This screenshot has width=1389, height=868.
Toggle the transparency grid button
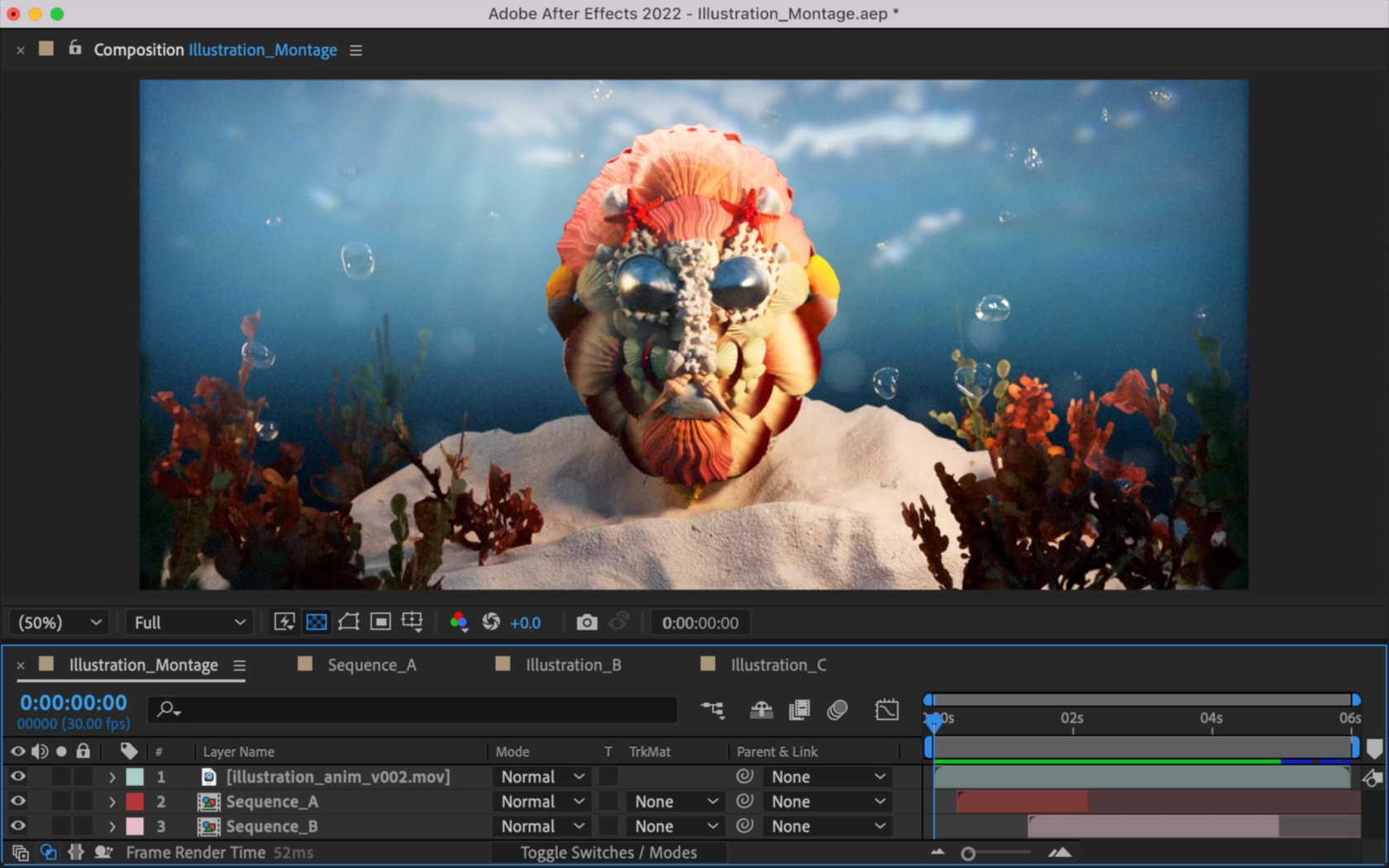317,622
